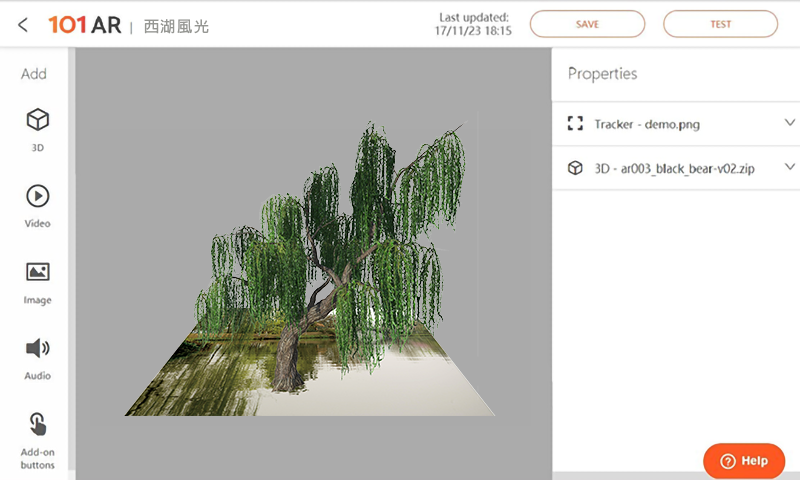Image resolution: width=800 pixels, height=480 pixels.
Task: Open the orange Help button
Action: [743, 460]
